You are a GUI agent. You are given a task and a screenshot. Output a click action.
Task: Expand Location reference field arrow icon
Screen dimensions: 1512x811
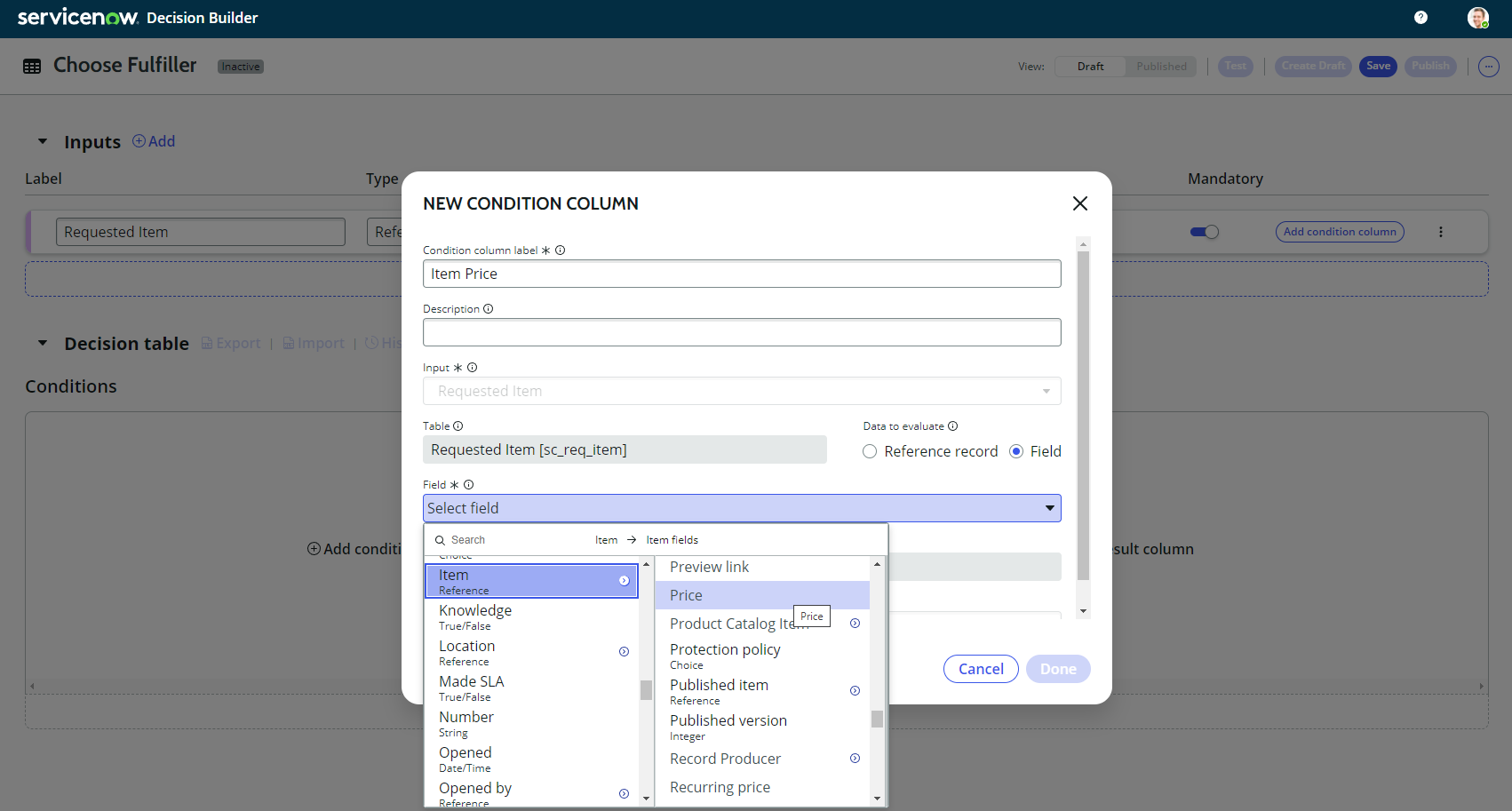[x=624, y=652]
